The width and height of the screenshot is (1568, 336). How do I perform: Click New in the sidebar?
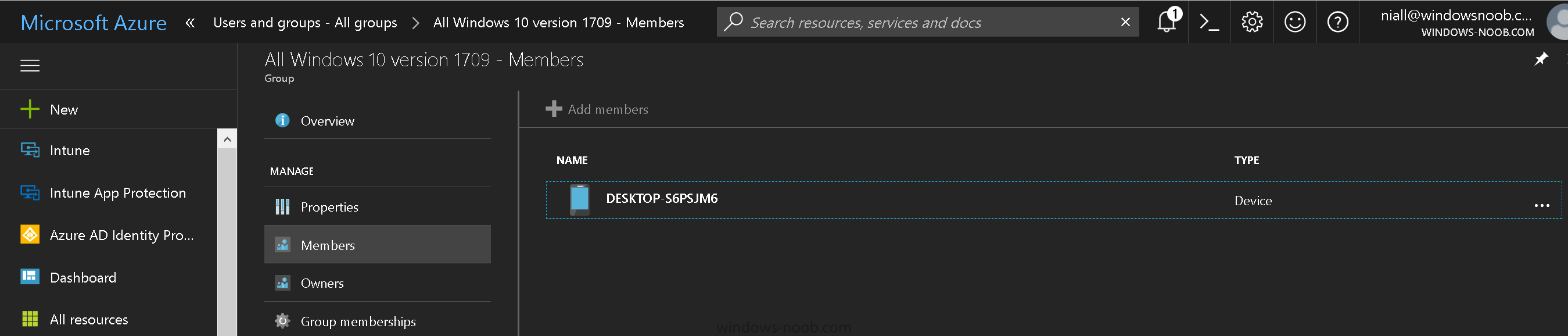64,109
